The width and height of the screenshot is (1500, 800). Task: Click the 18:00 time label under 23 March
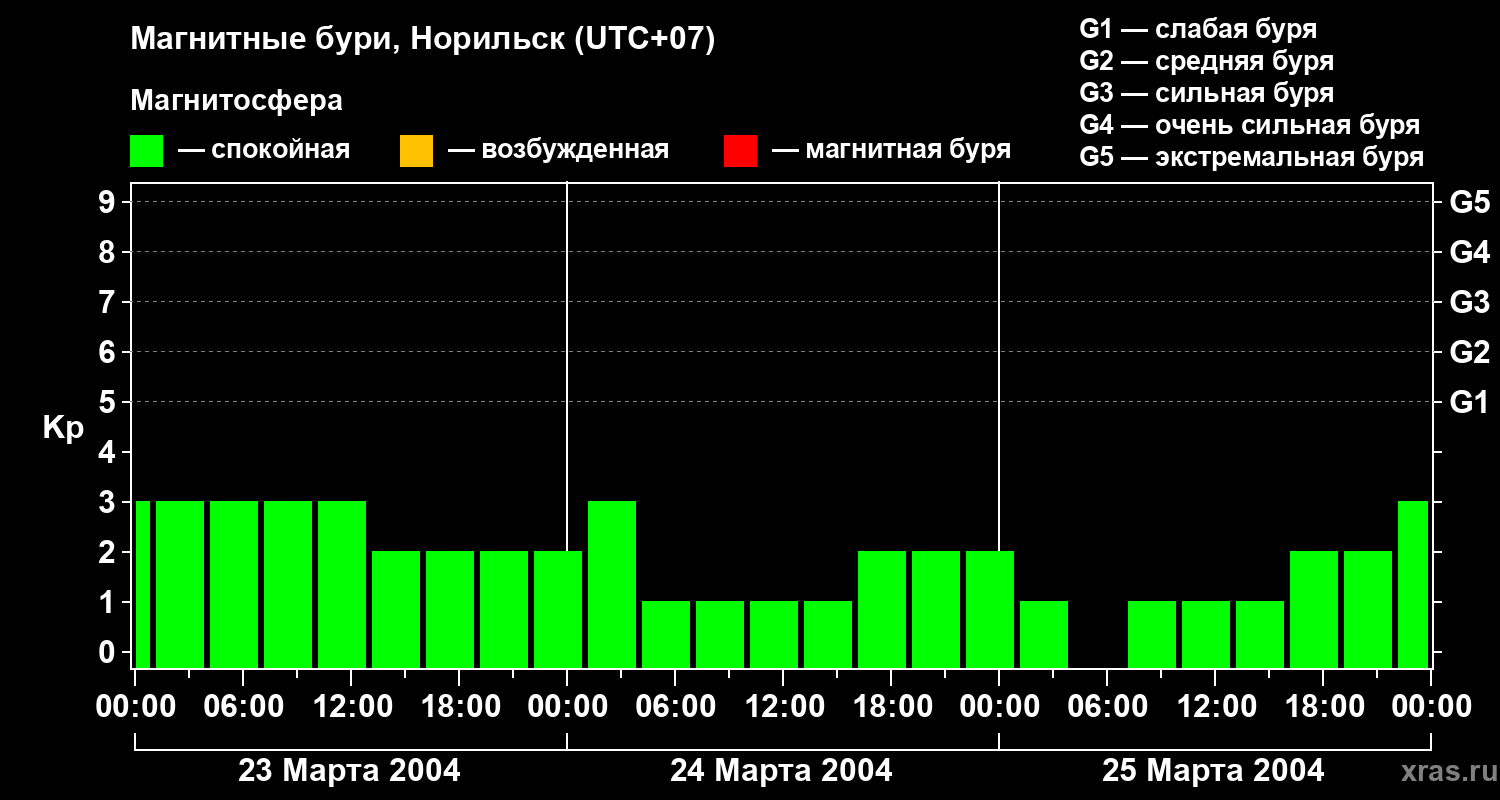(x=459, y=707)
